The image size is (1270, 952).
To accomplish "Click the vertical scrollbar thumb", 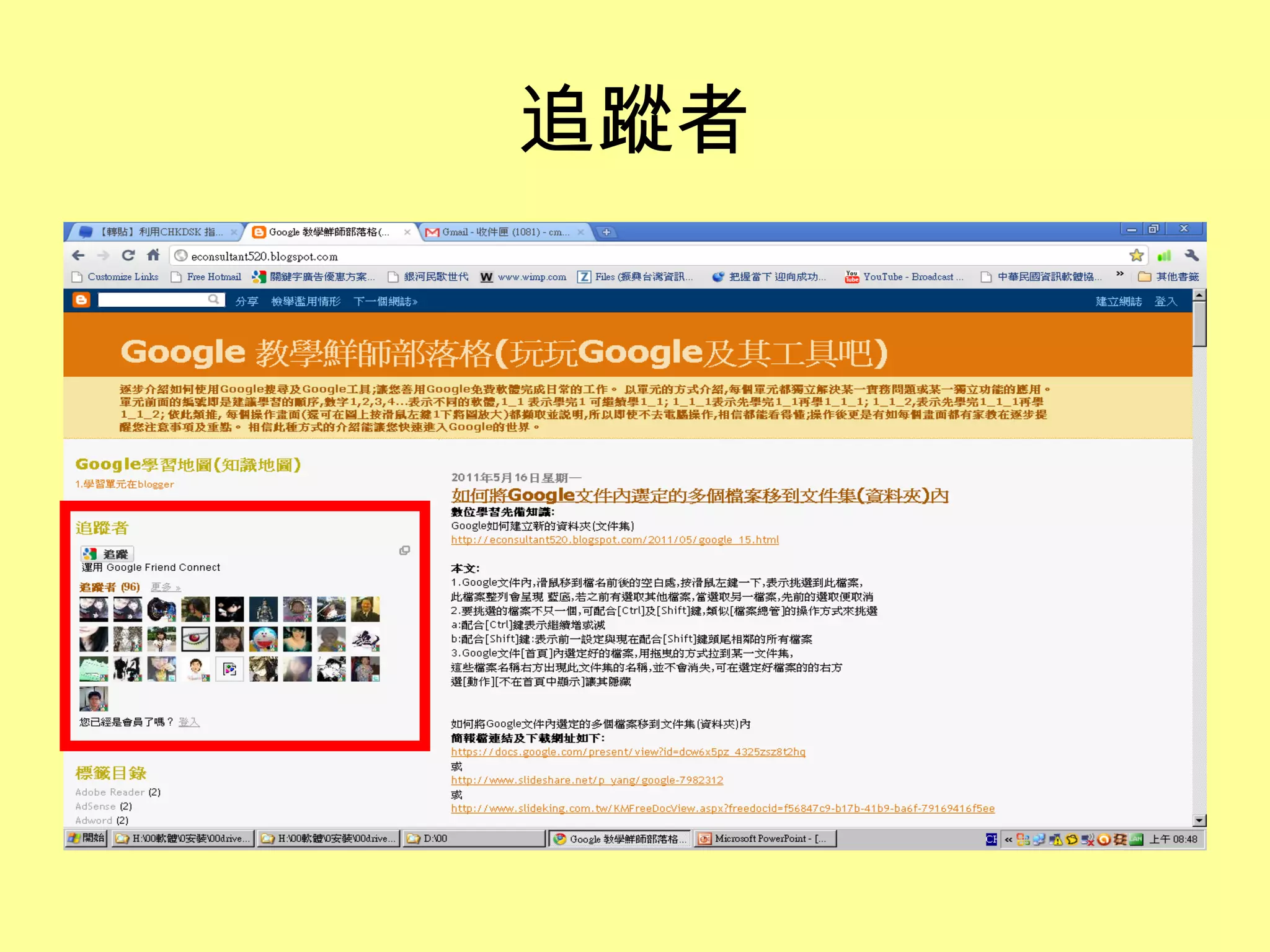I will [x=1199, y=325].
